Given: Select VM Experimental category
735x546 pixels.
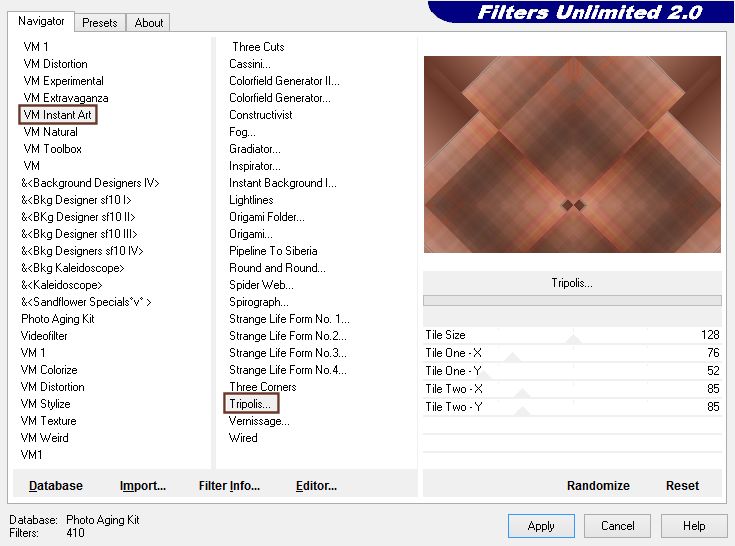Looking at the screenshot, I should (x=63, y=81).
